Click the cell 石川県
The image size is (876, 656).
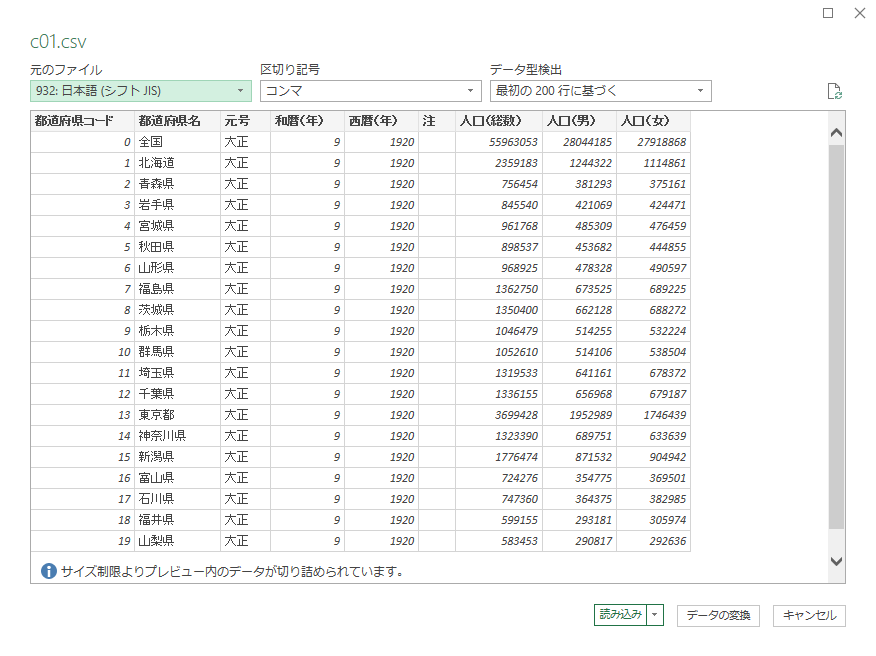pyautogui.click(x=177, y=499)
